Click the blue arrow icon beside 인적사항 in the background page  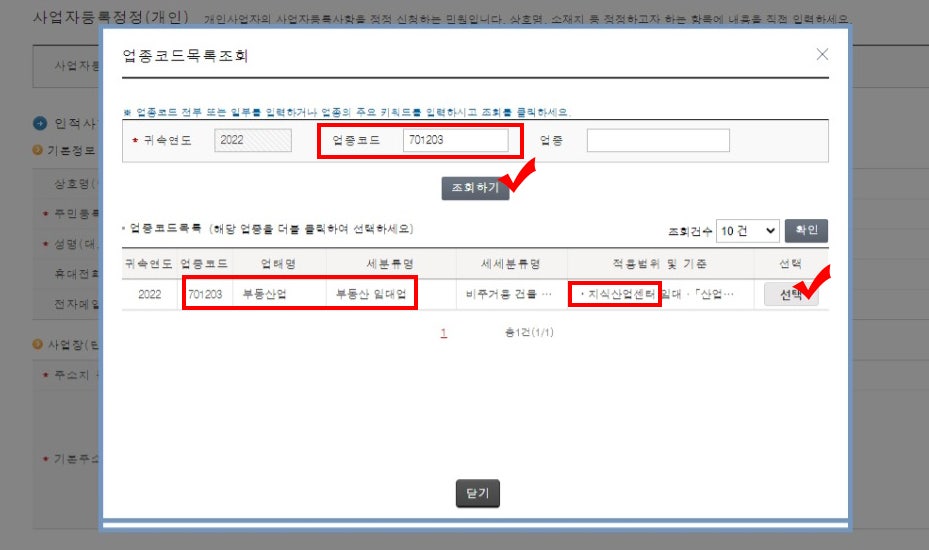[40, 123]
